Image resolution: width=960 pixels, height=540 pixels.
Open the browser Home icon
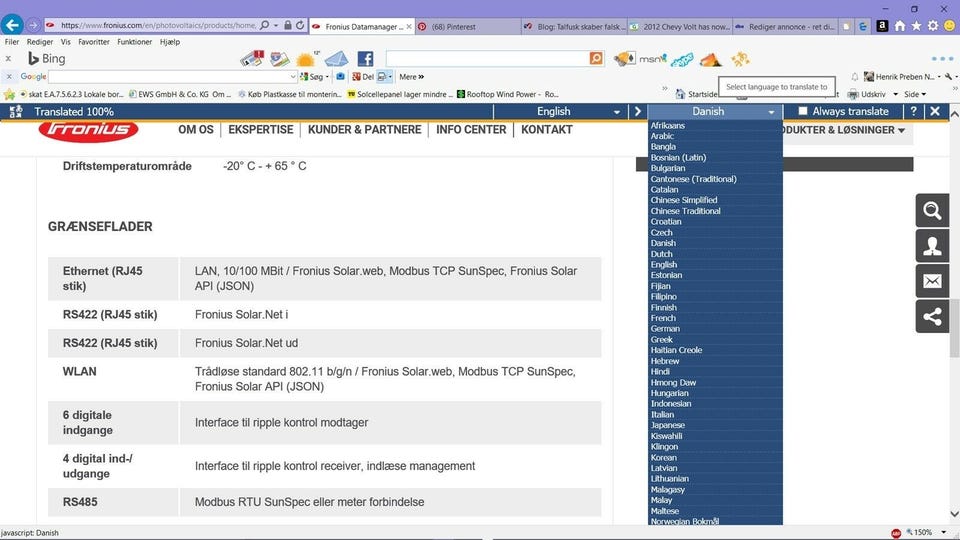tap(899, 26)
